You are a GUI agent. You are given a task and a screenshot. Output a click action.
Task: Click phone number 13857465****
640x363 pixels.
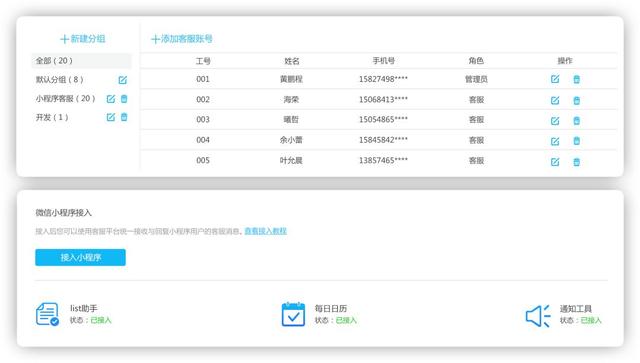pyautogui.click(x=383, y=160)
